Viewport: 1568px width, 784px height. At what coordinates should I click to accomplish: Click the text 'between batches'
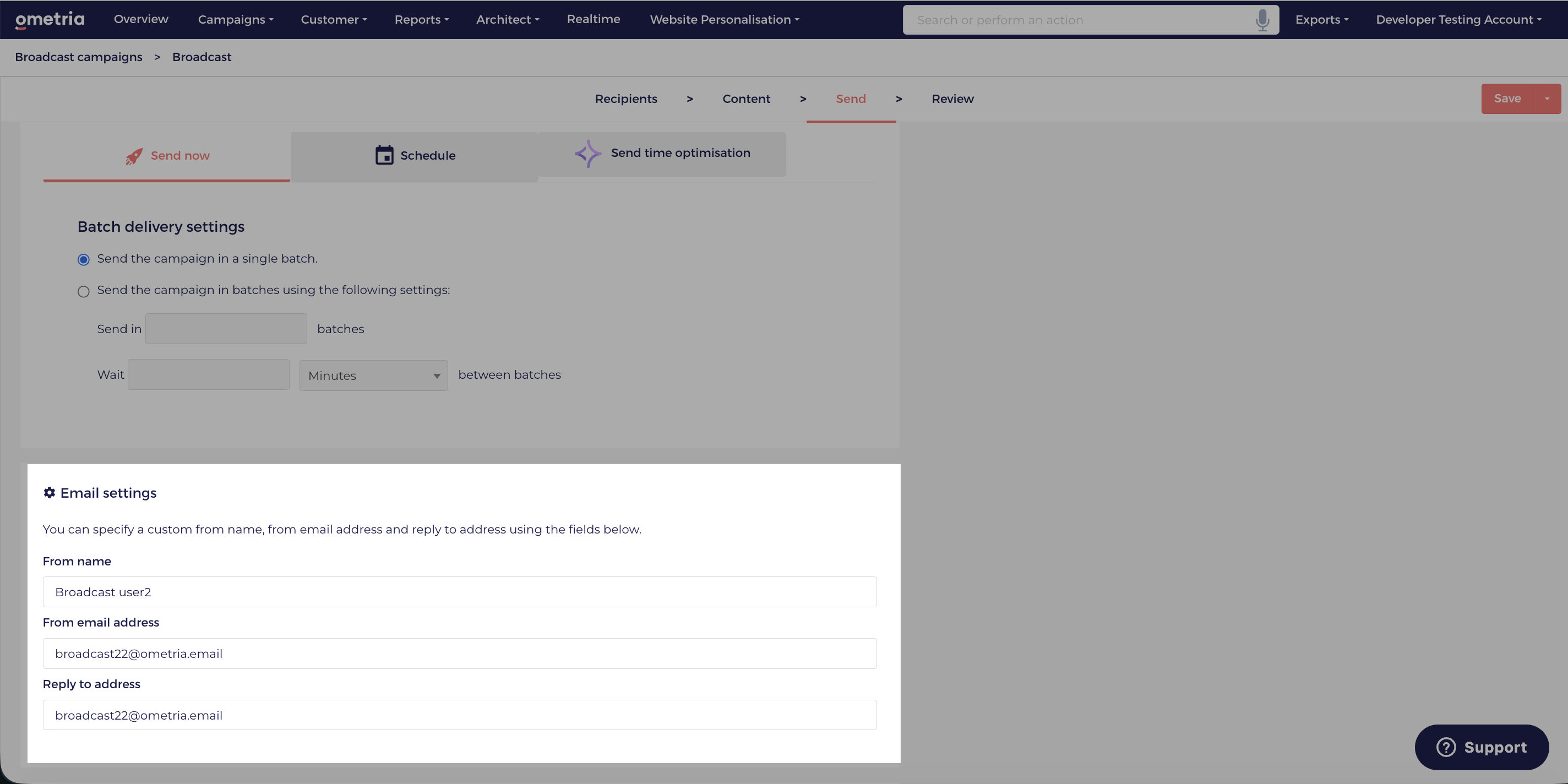point(509,375)
